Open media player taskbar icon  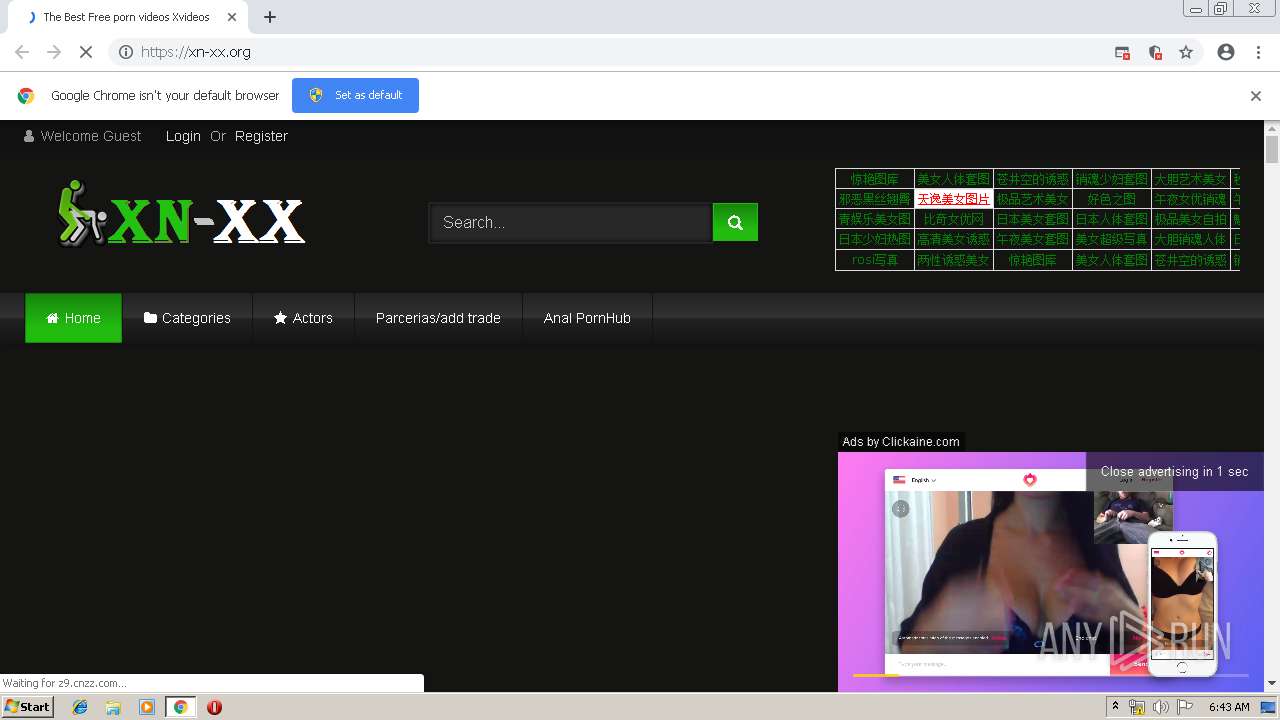tap(147, 707)
